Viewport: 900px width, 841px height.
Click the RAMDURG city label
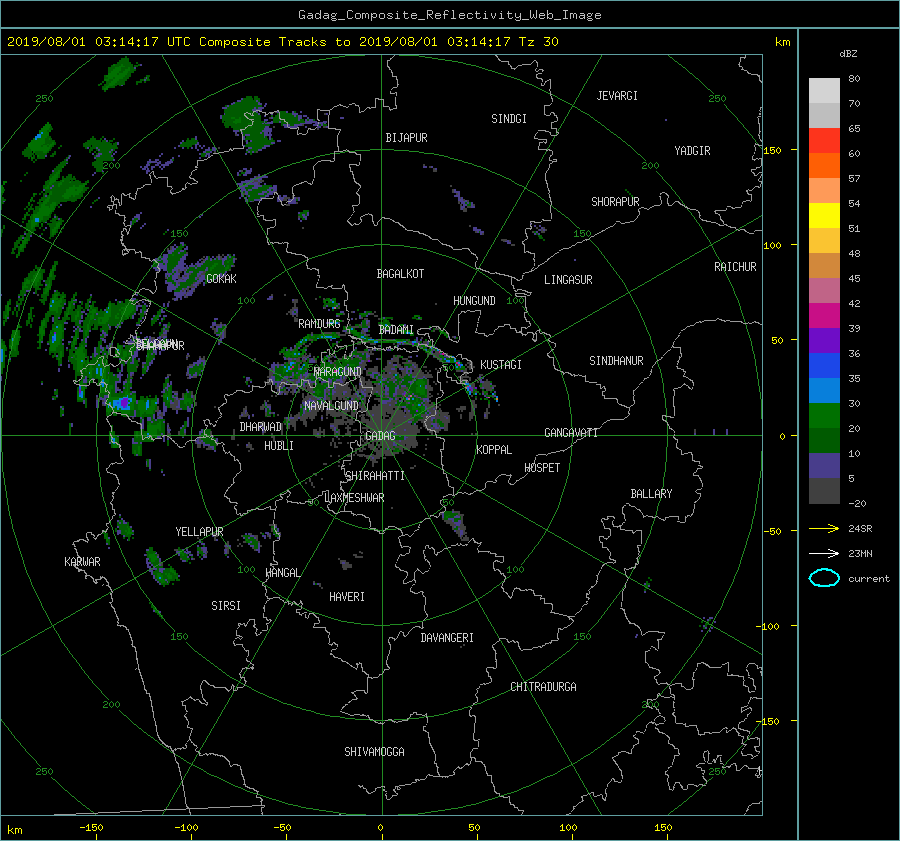pyautogui.click(x=319, y=324)
